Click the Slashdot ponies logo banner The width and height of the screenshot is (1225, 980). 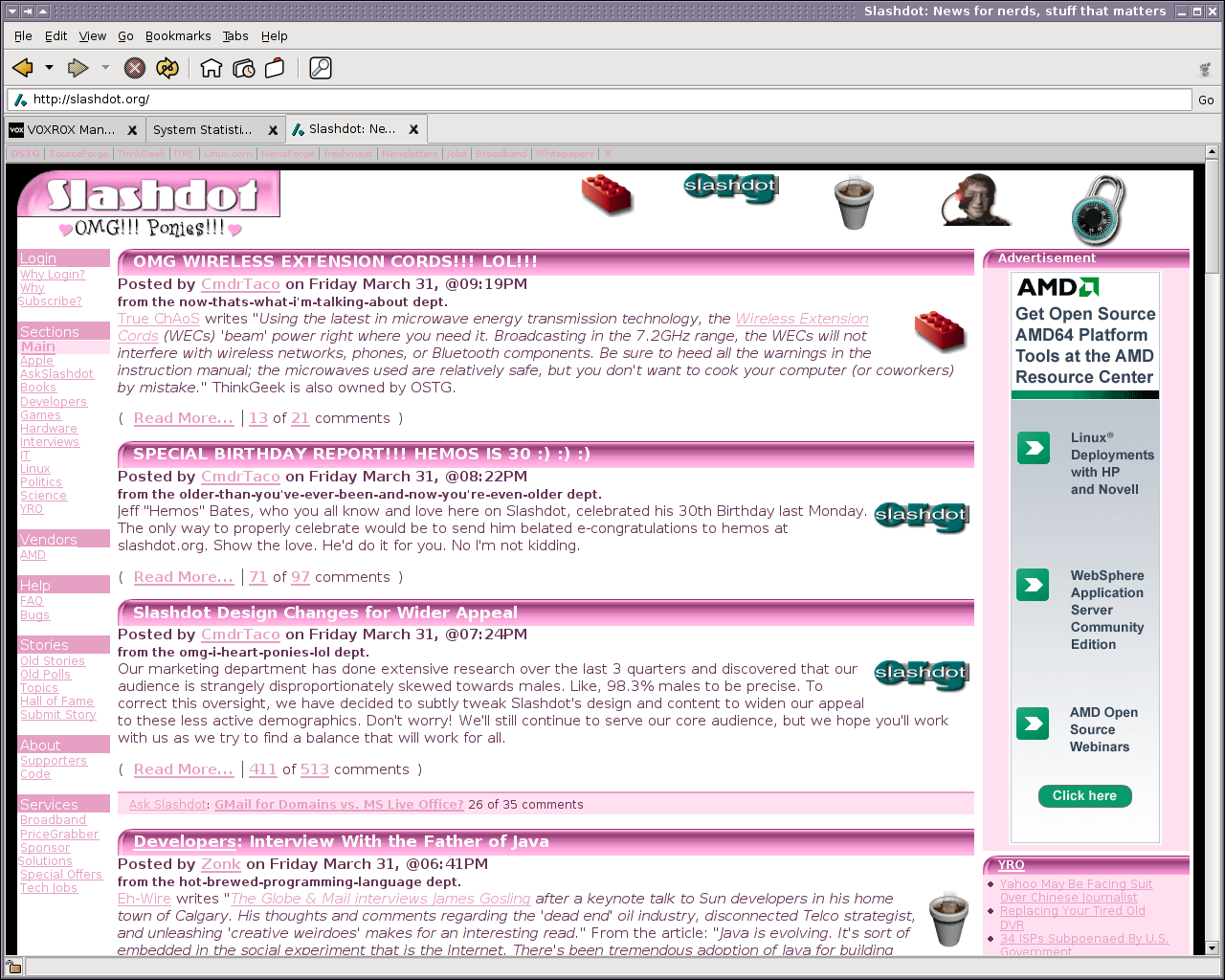pyautogui.click(x=148, y=205)
